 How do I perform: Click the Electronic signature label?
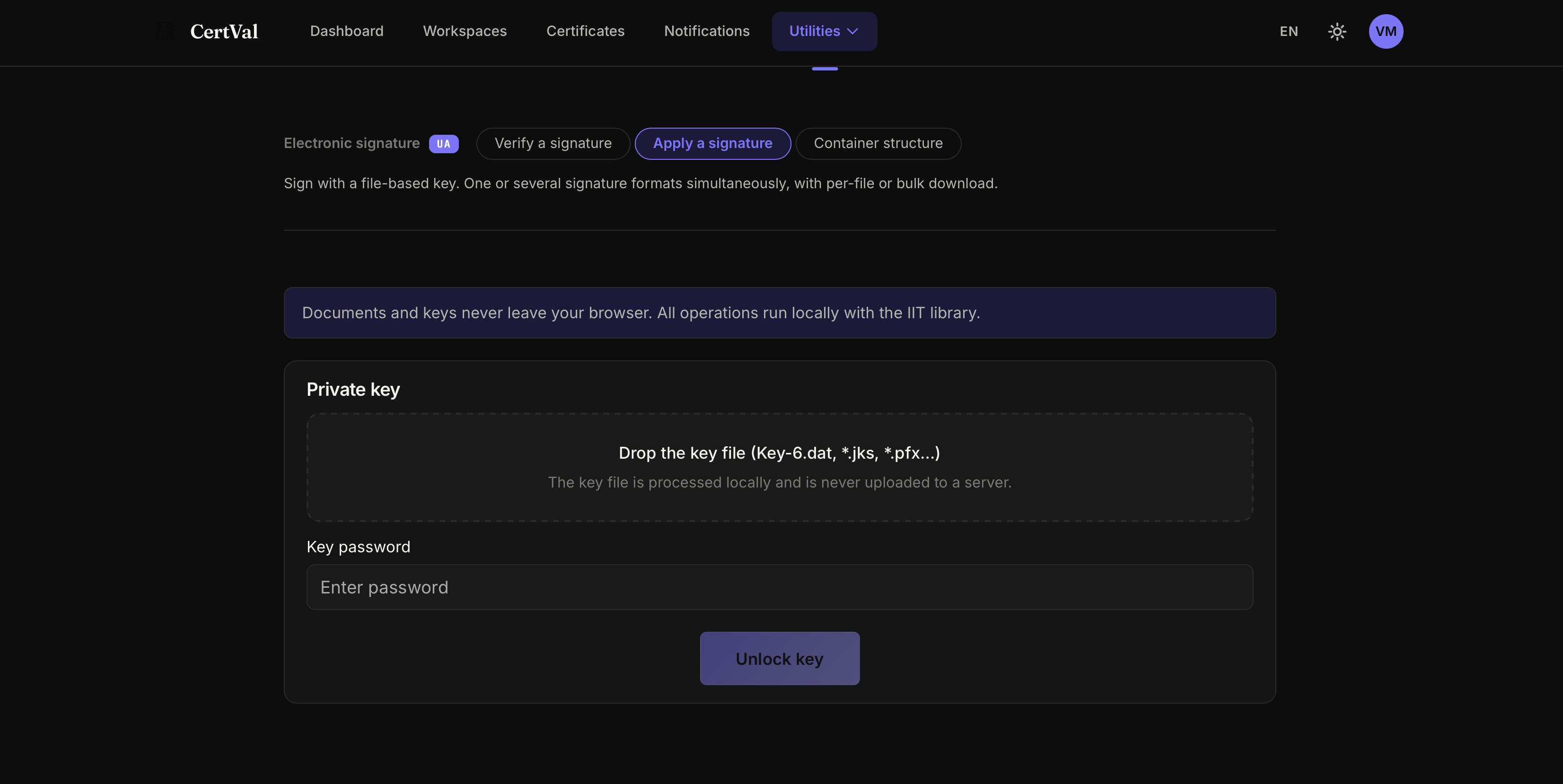[351, 144]
